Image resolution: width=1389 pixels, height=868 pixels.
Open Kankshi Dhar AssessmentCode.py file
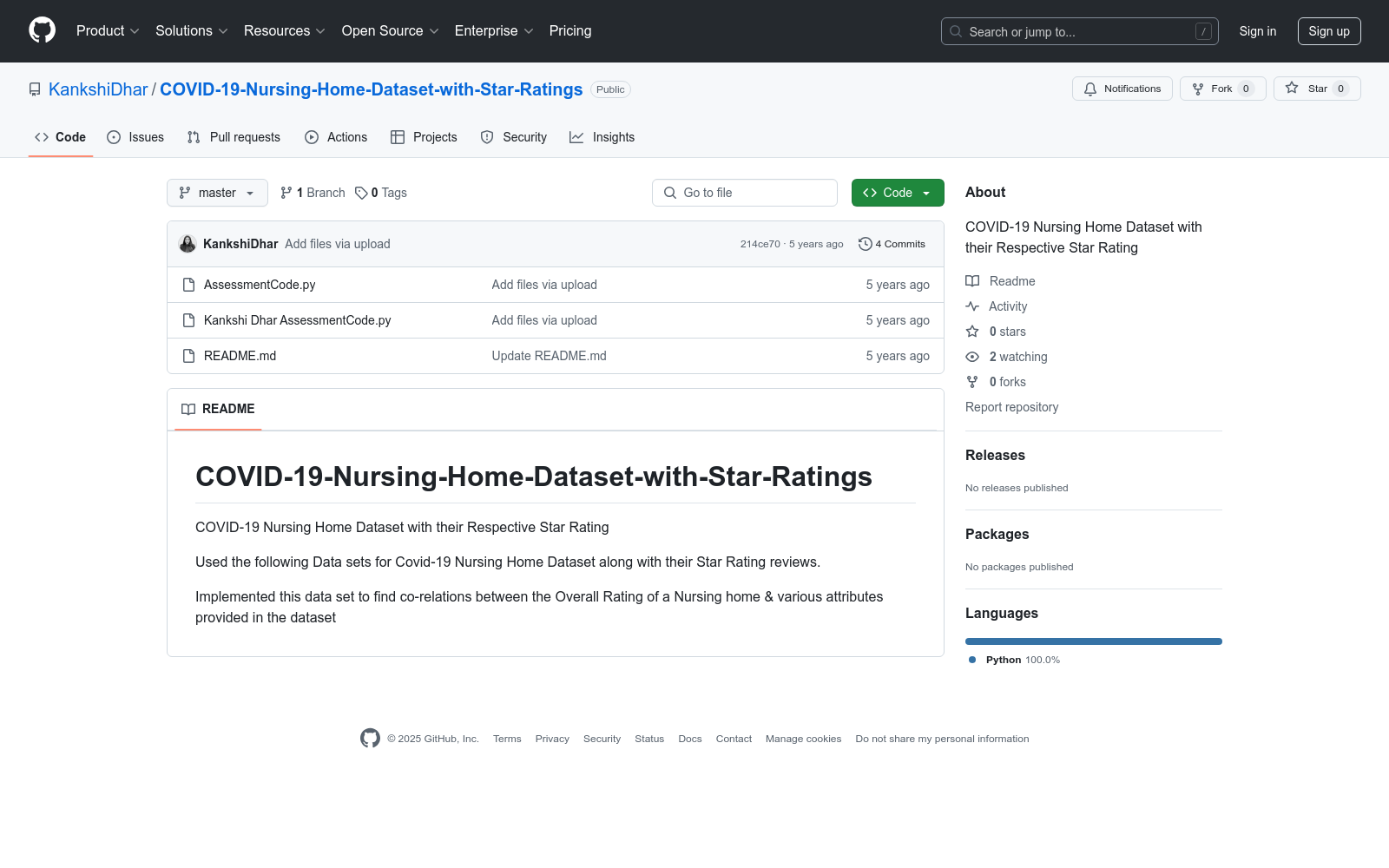(298, 320)
